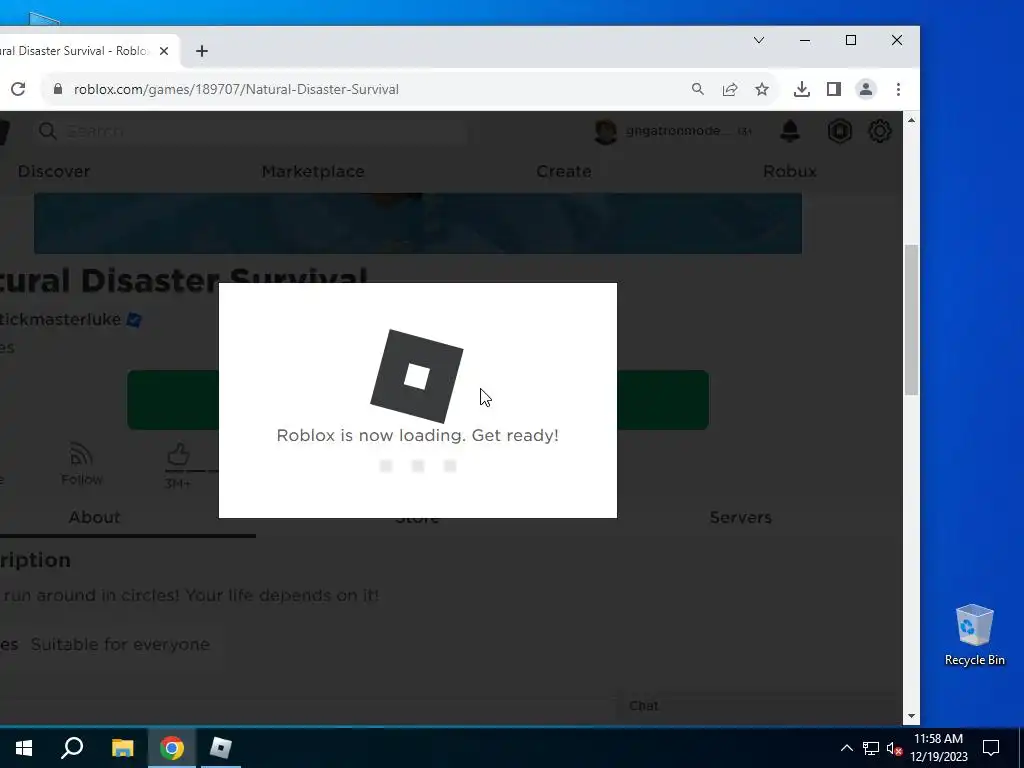Click the green Play button
The image size is (1024, 768).
click(x=418, y=400)
